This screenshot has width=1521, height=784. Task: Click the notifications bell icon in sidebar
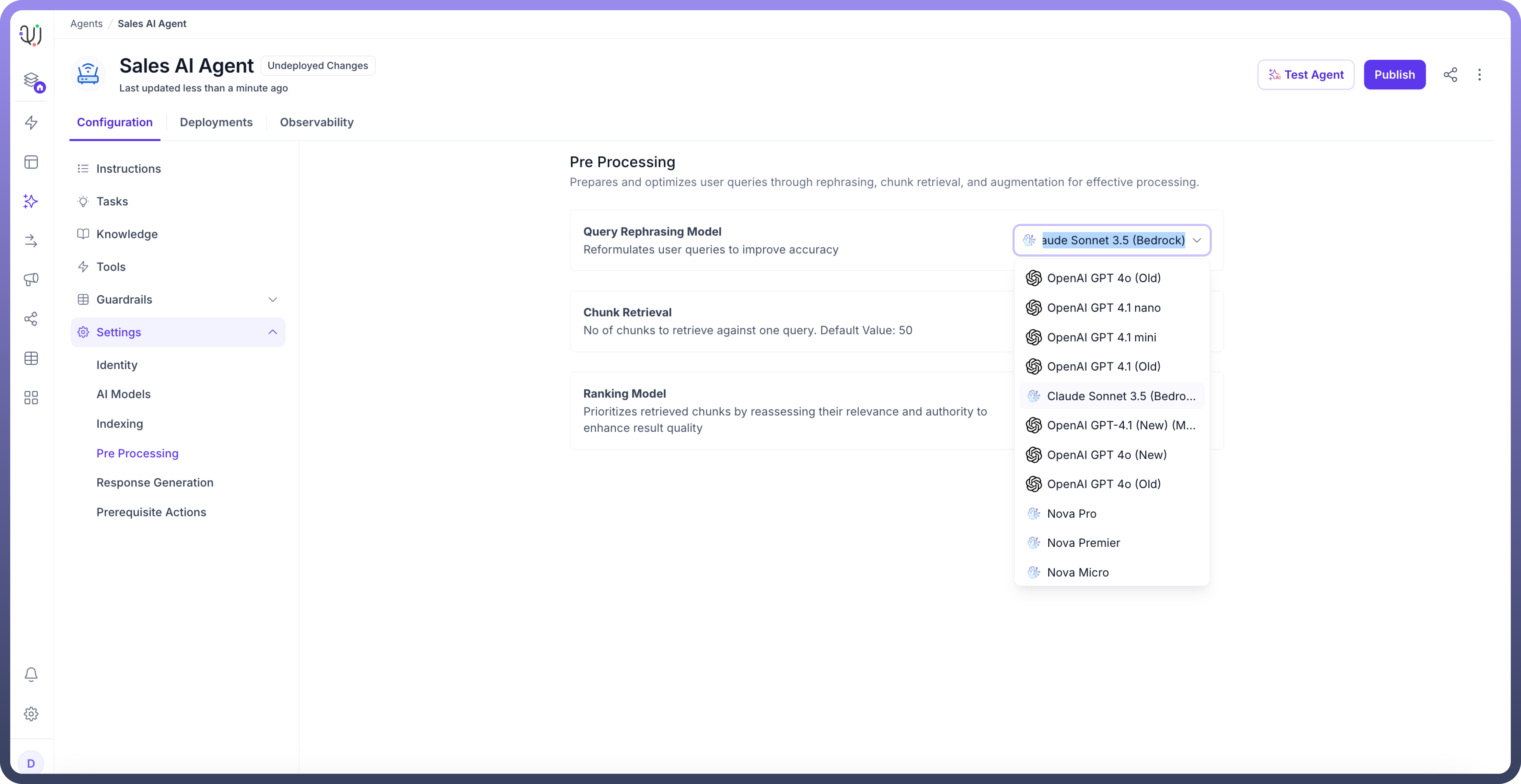pos(31,674)
